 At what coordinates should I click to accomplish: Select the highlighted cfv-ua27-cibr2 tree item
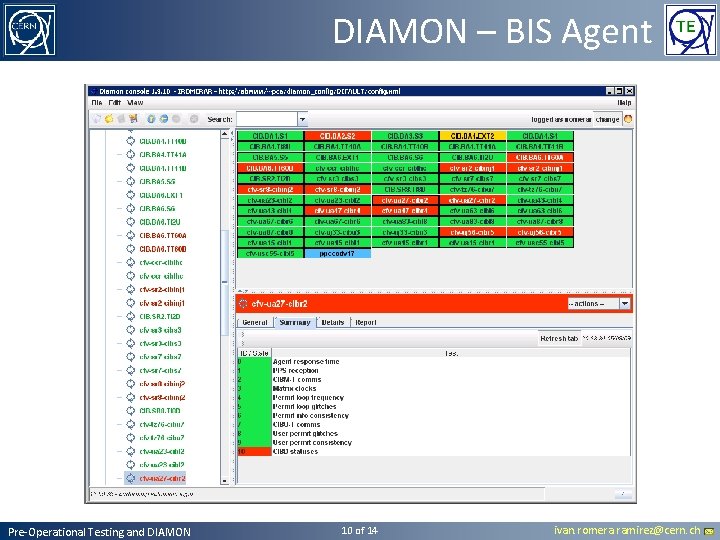[162, 478]
